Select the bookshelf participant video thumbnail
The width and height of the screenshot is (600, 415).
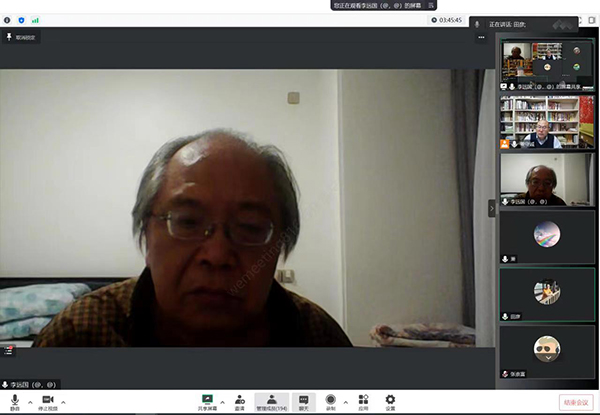547,122
